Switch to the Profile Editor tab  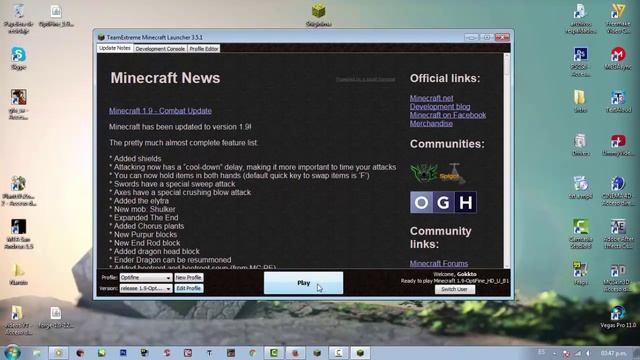point(204,49)
